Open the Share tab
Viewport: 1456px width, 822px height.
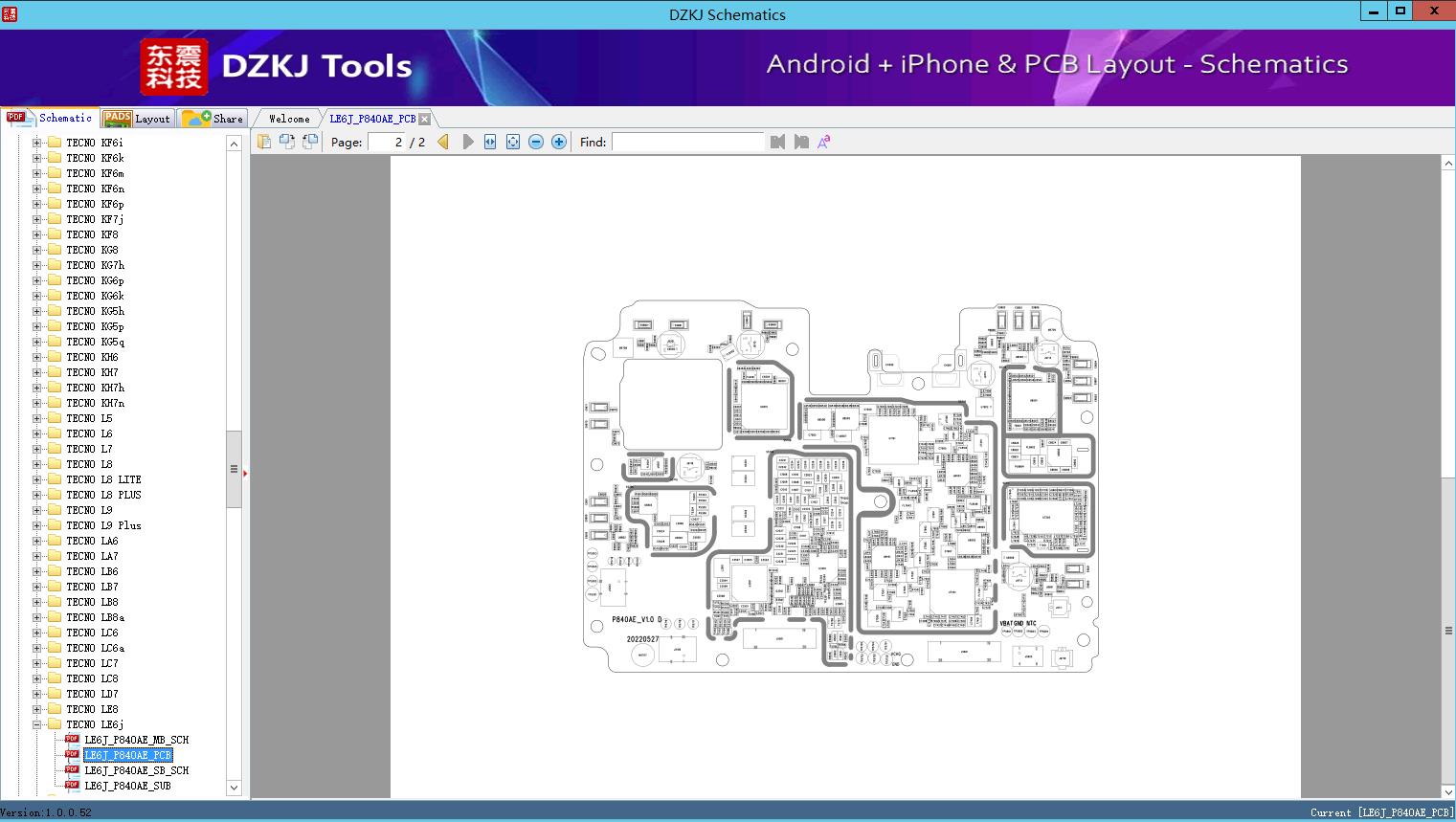click(213, 119)
